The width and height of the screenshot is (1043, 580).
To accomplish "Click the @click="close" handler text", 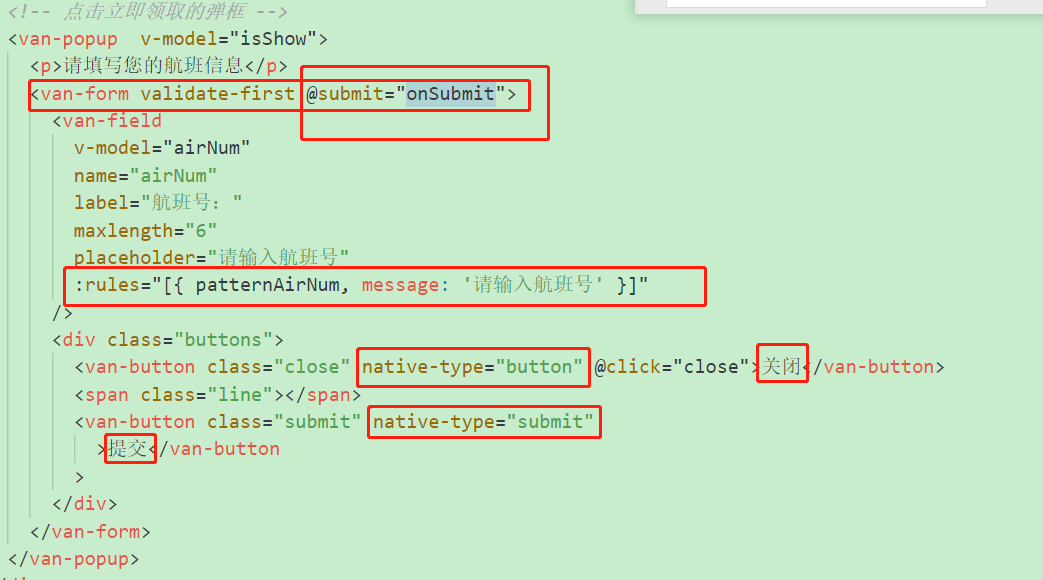I will 674,366.
